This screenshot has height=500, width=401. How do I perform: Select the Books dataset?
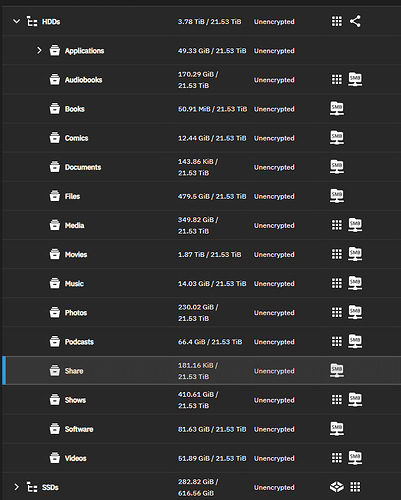point(75,109)
